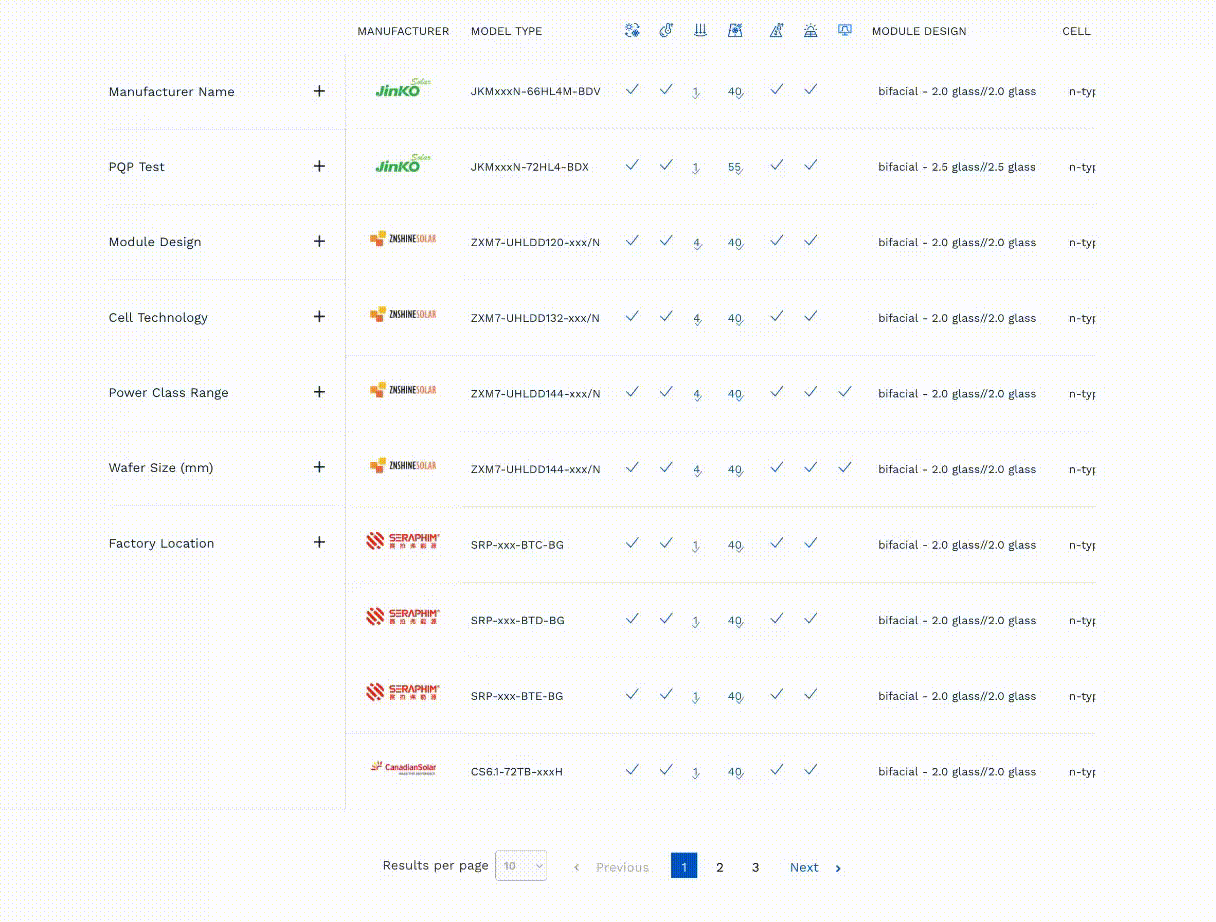Click the mechanical stress load column icon
Screen dimensions: 1216x922
(x=700, y=31)
